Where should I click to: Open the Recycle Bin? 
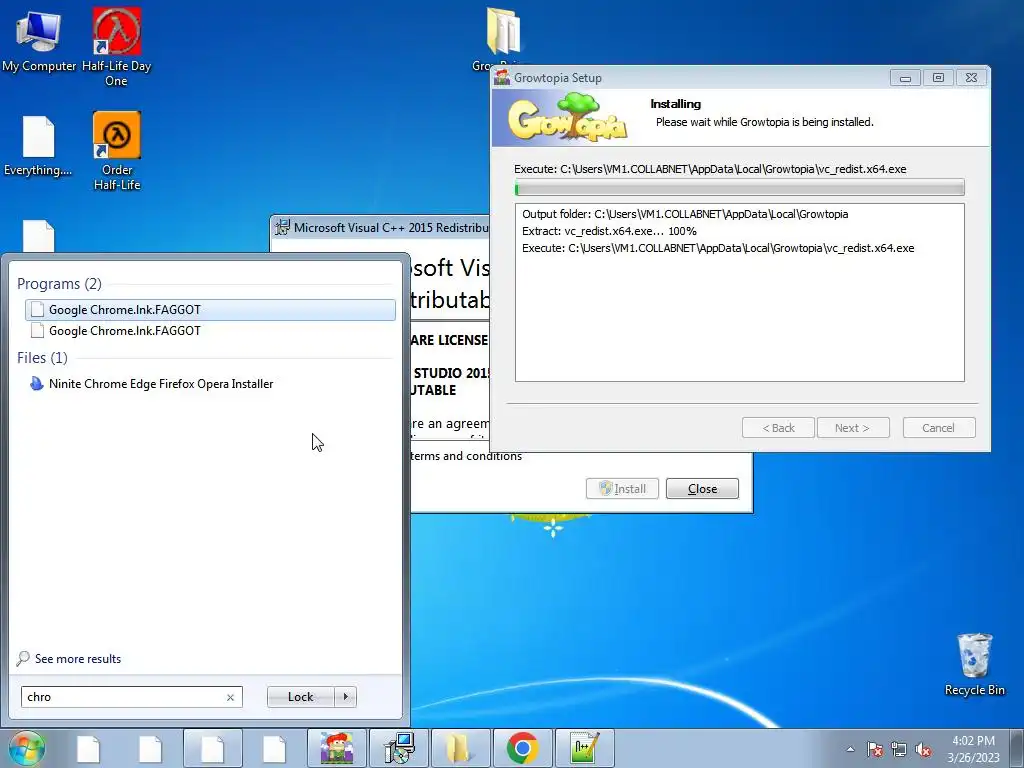(x=974, y=664)
